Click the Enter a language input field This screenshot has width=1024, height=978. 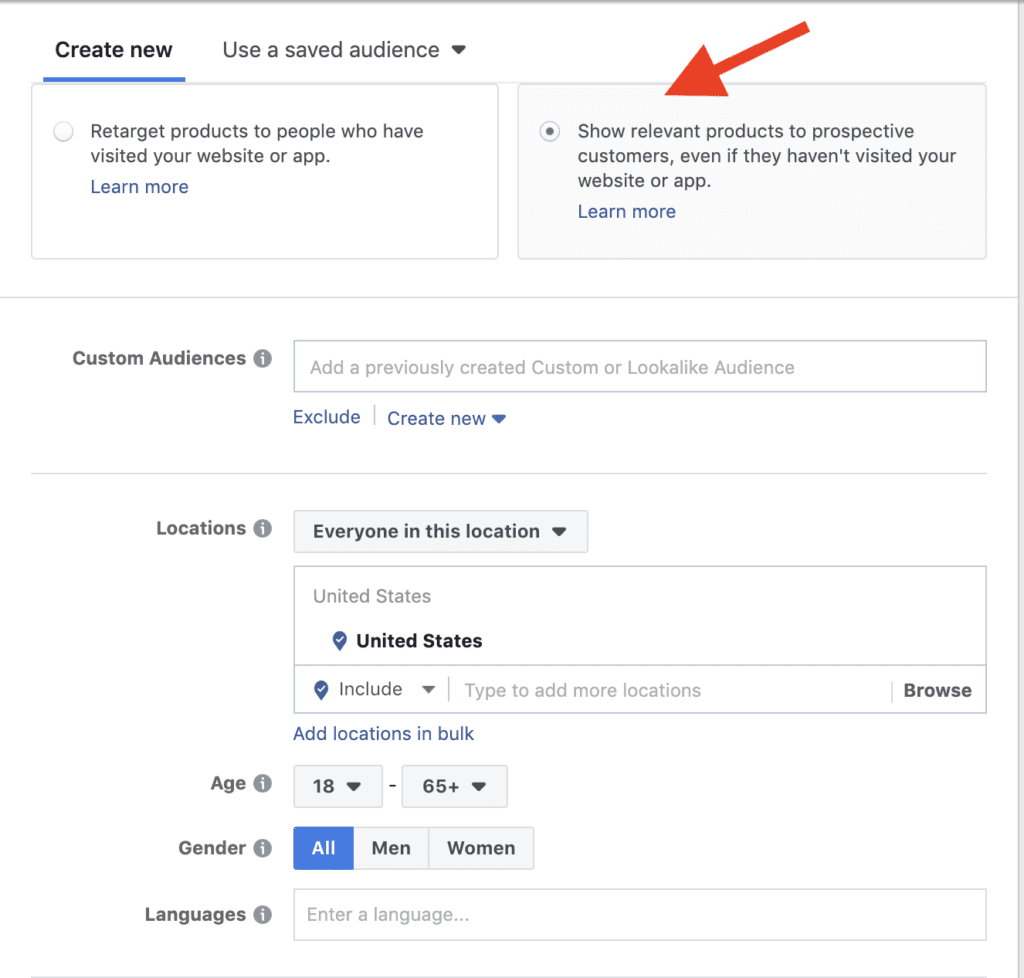tap(639, 915)
